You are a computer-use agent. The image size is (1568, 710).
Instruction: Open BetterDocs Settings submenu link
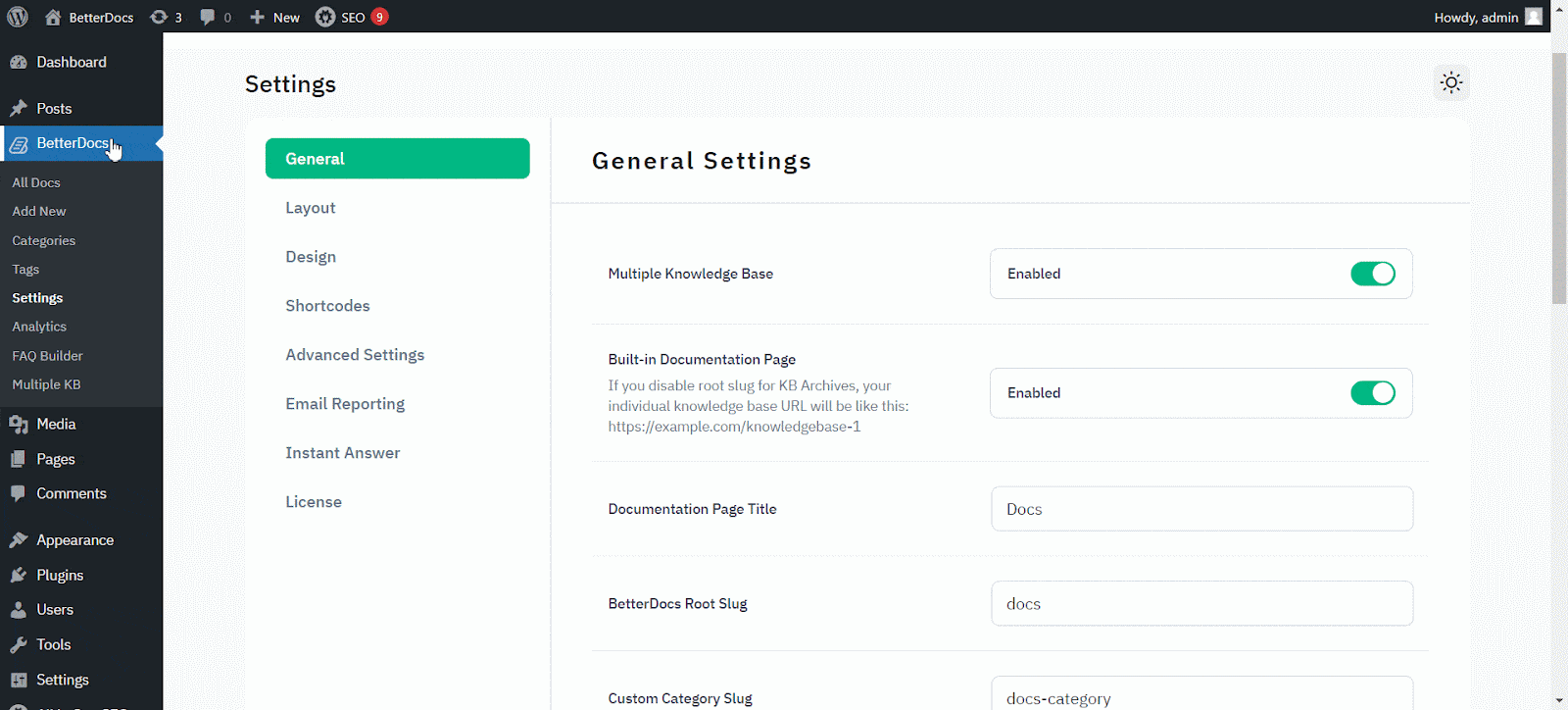click(x=37, y=298)
